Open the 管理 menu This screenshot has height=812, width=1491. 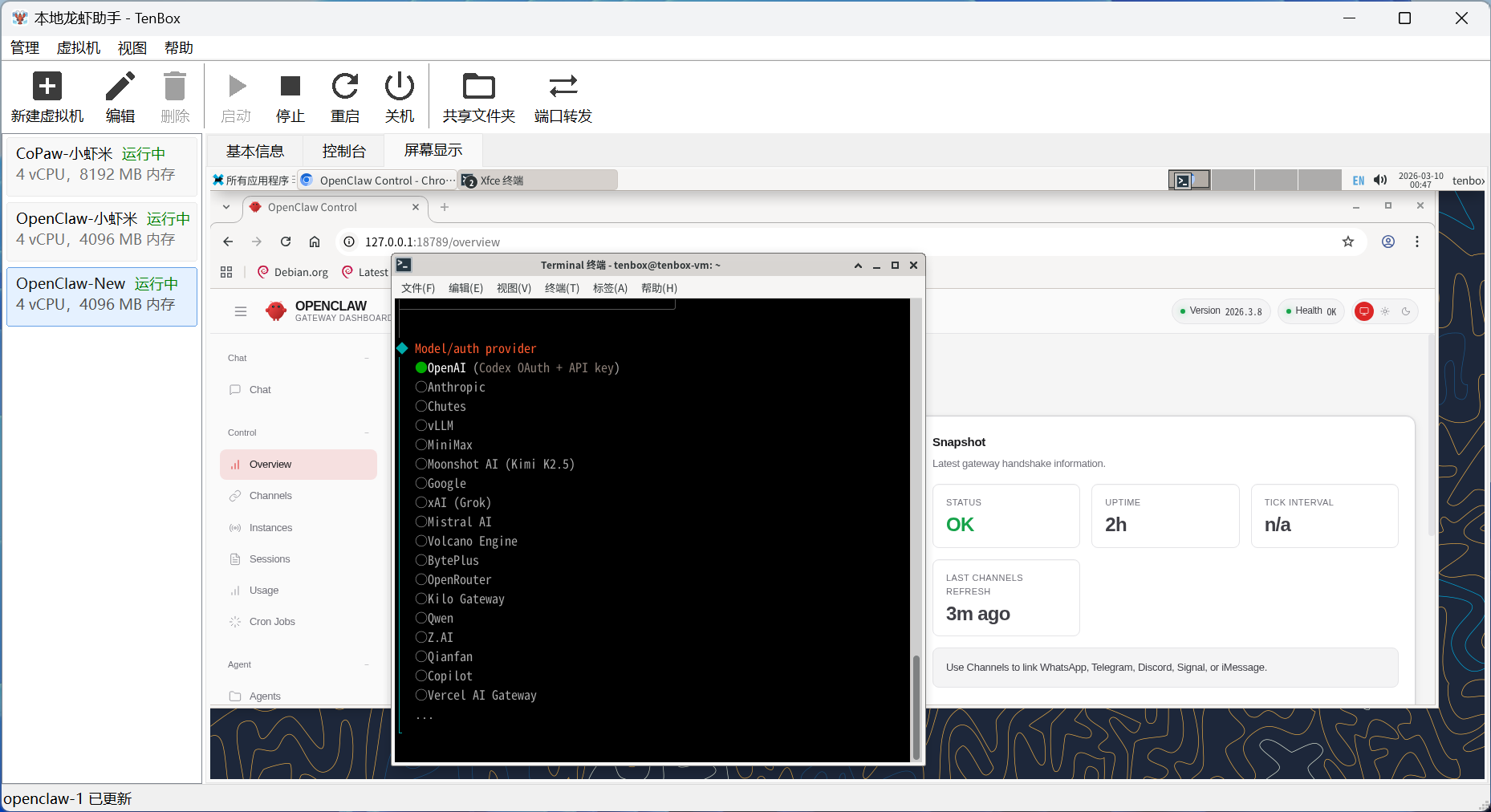(24, 47)
